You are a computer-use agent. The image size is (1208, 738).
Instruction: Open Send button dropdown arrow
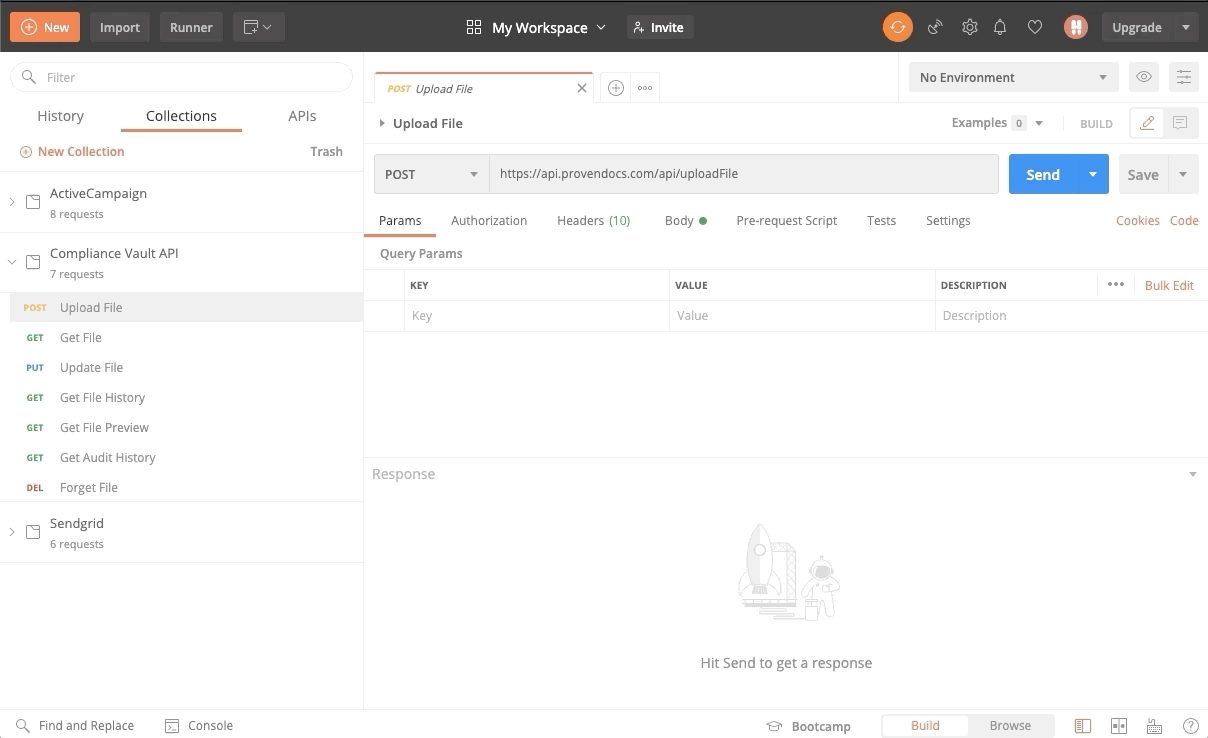(x=1093, y=174)
